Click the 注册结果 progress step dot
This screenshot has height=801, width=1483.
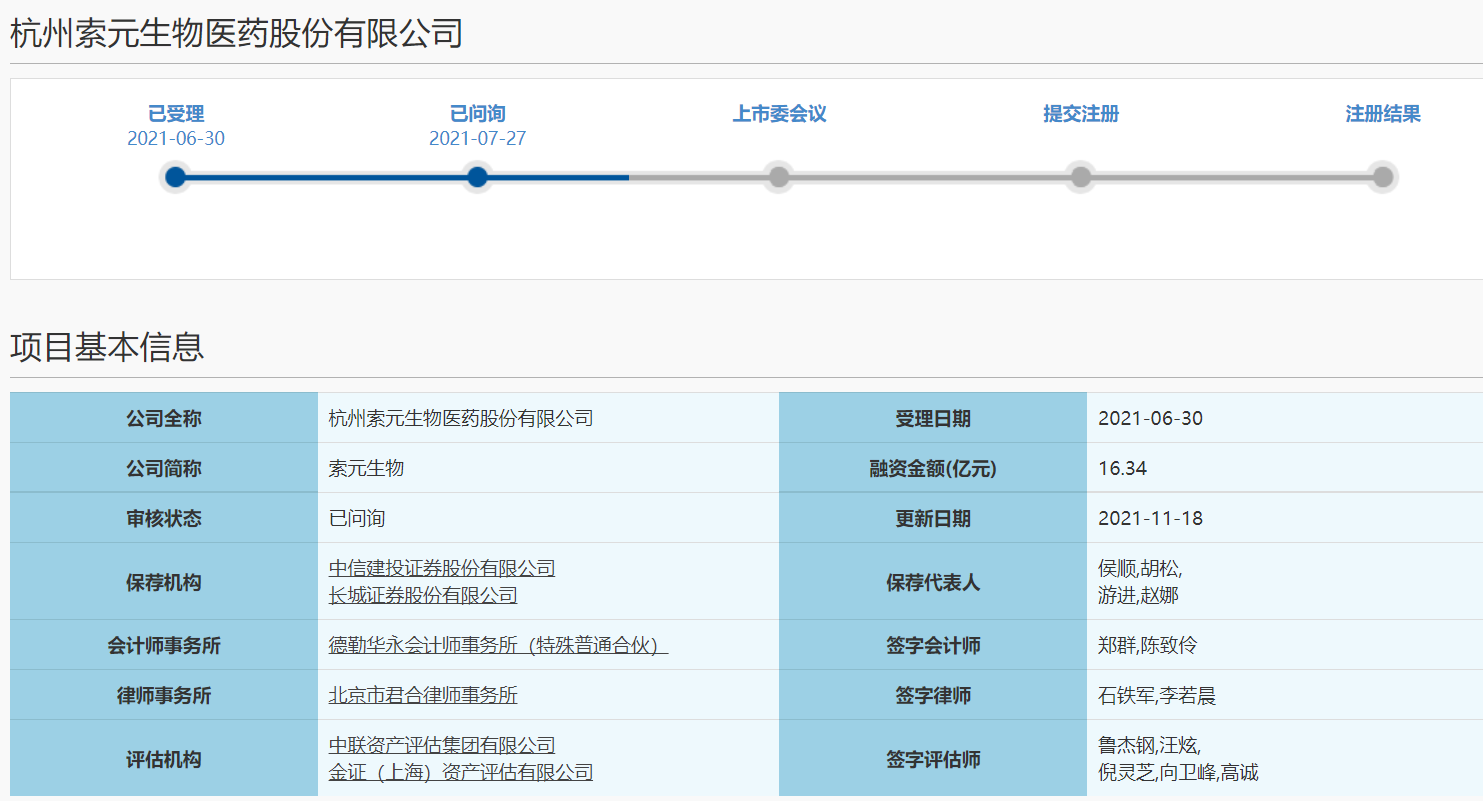click(x=1383, y=177)
